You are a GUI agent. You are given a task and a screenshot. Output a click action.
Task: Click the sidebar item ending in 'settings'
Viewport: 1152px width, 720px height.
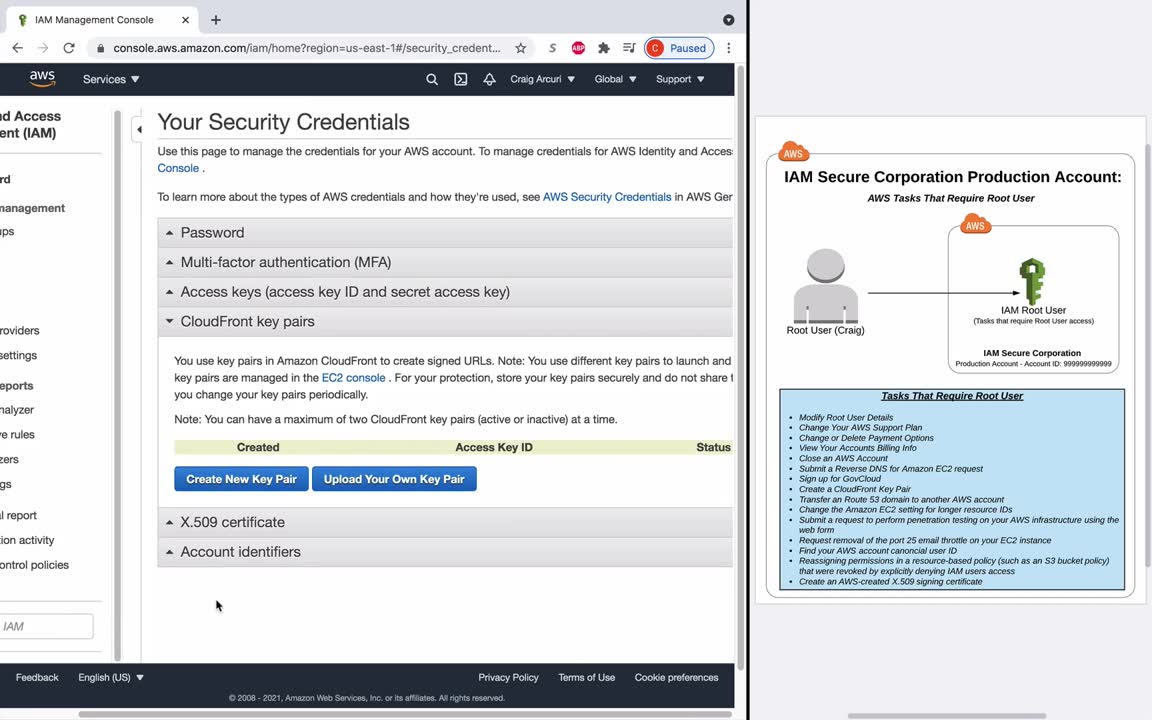[x=18, y=356]
